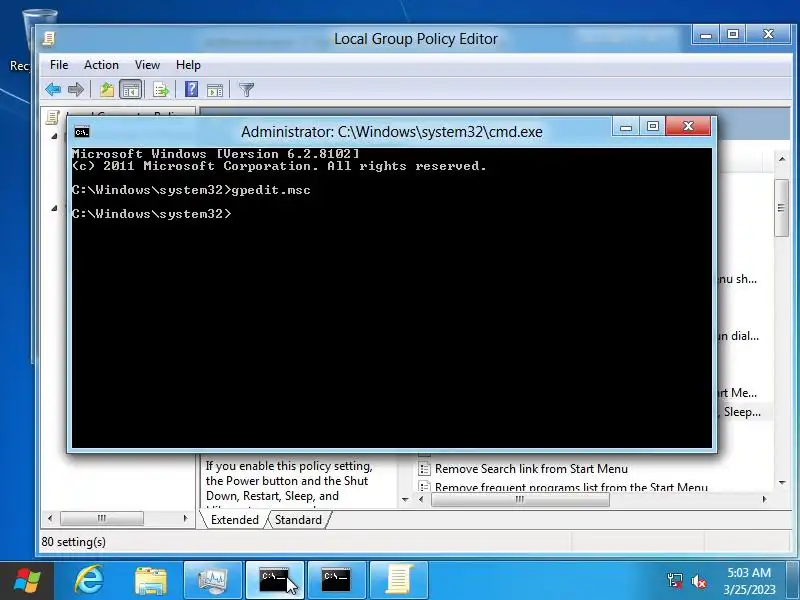Click the Export List toolbar icon
Viewport: 800px width, 600px height.
coord(161,90)
